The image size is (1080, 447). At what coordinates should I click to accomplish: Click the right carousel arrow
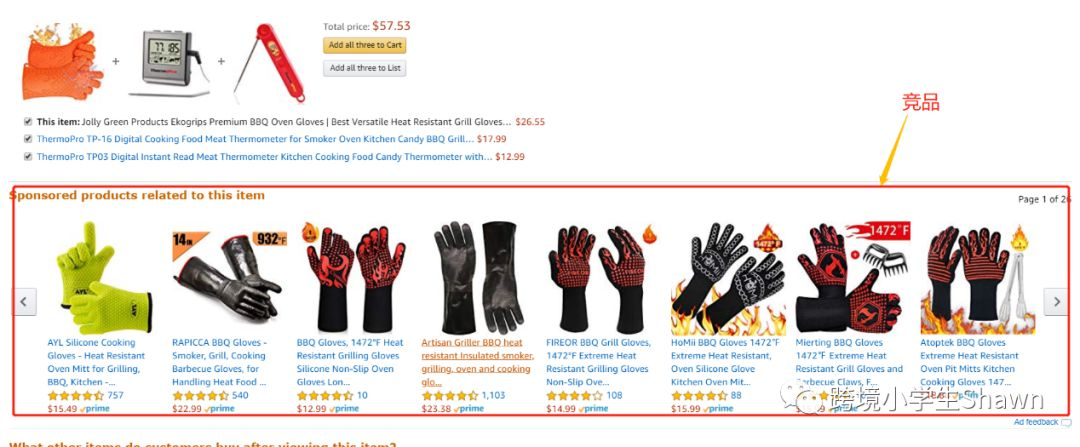tap(1055, 302)
